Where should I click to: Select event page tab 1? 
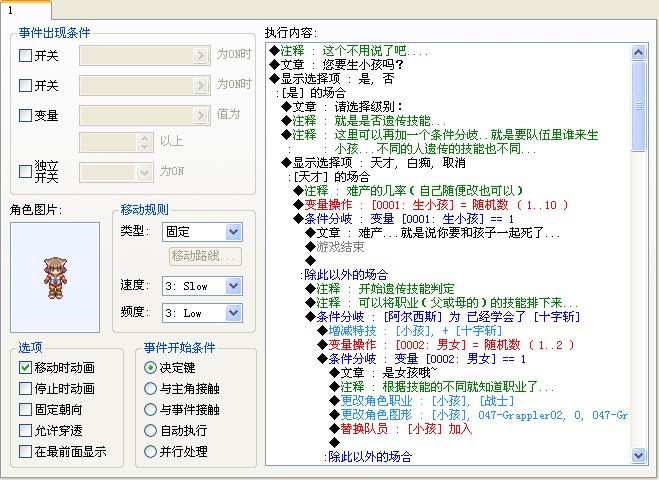[x=25, y=10]
